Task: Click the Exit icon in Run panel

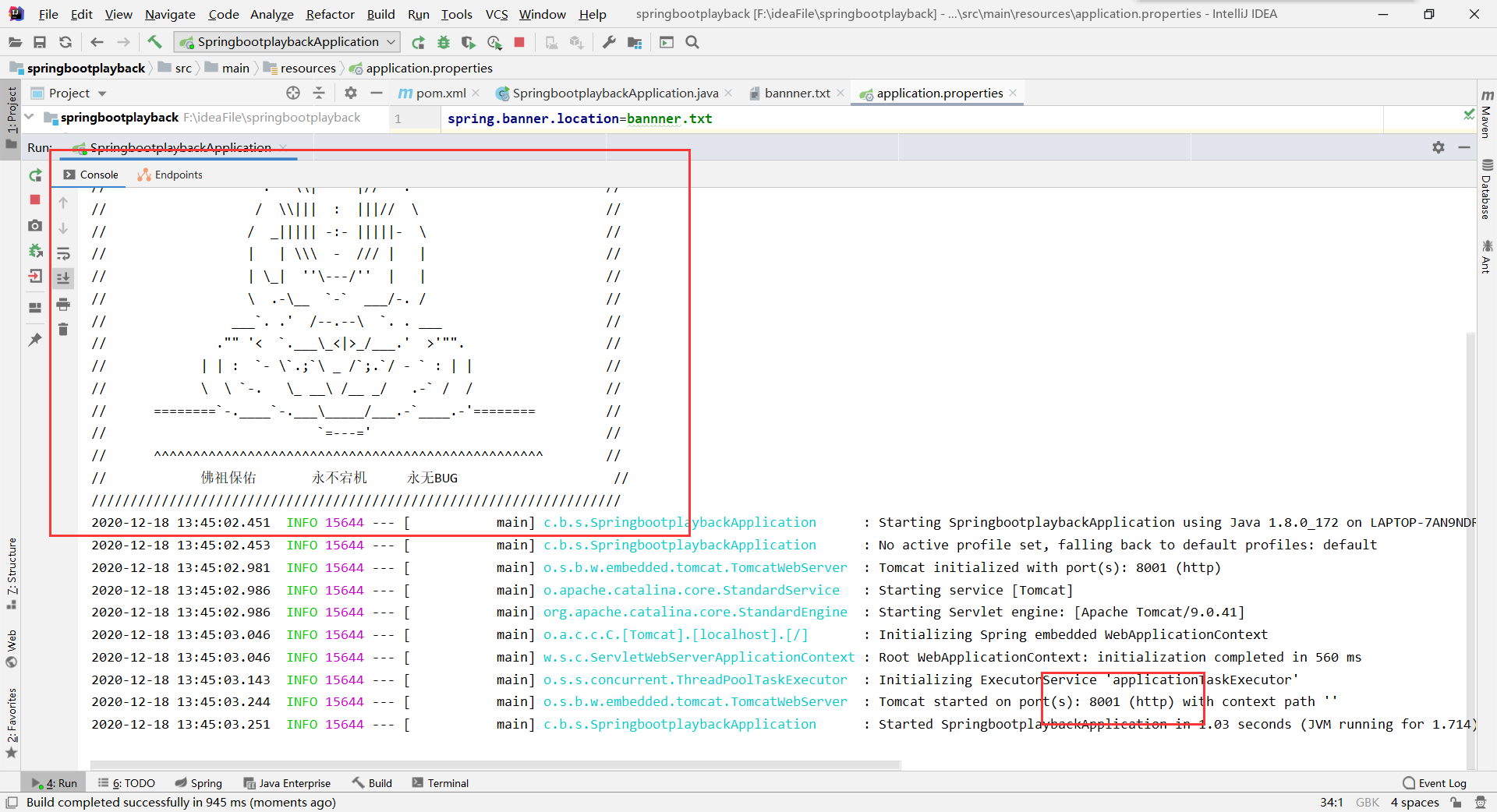Action: [35, 276]
